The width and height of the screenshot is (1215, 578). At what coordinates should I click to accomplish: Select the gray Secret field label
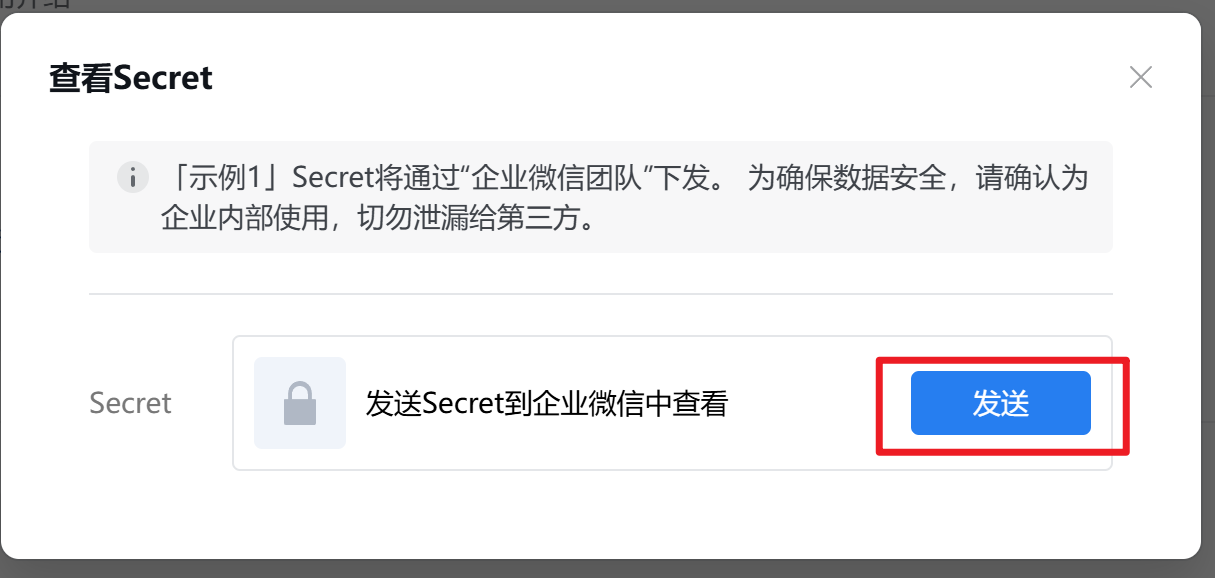(x=131, y=403)
